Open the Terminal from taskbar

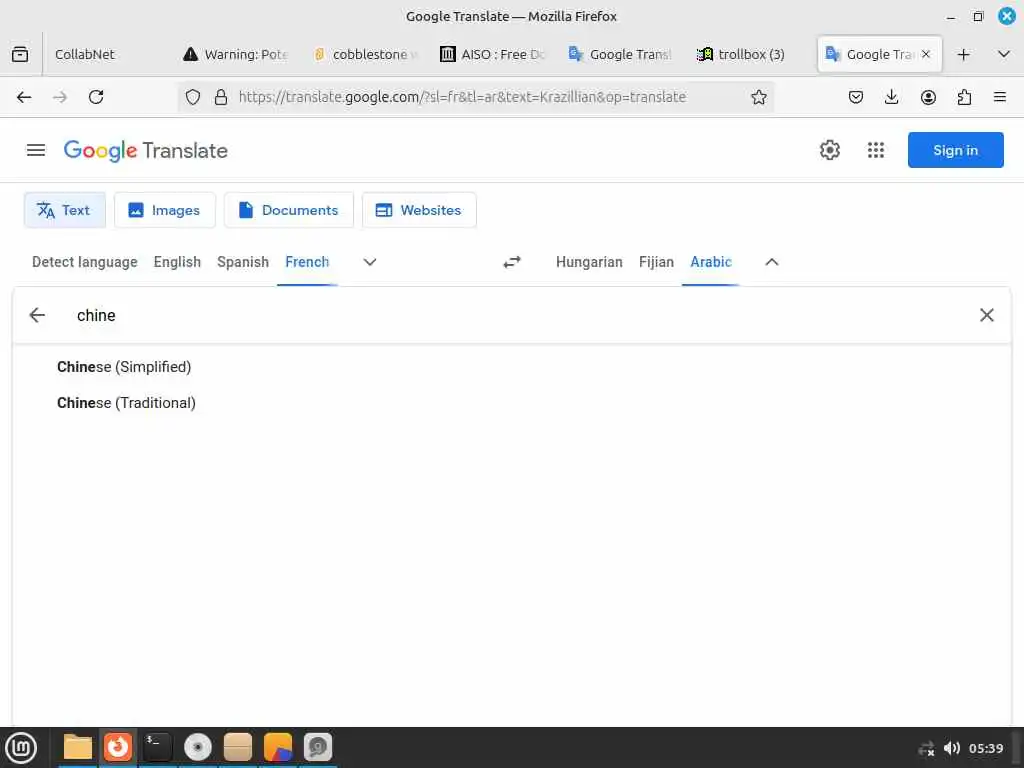(x=157, y=748)
